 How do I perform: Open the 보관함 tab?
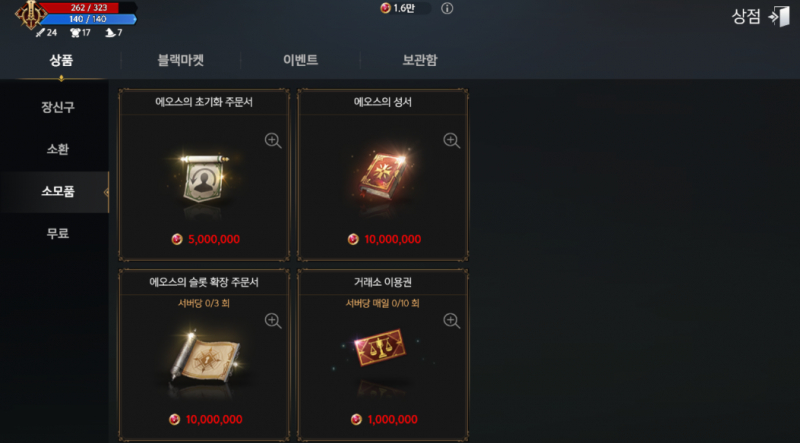[420, 60]
